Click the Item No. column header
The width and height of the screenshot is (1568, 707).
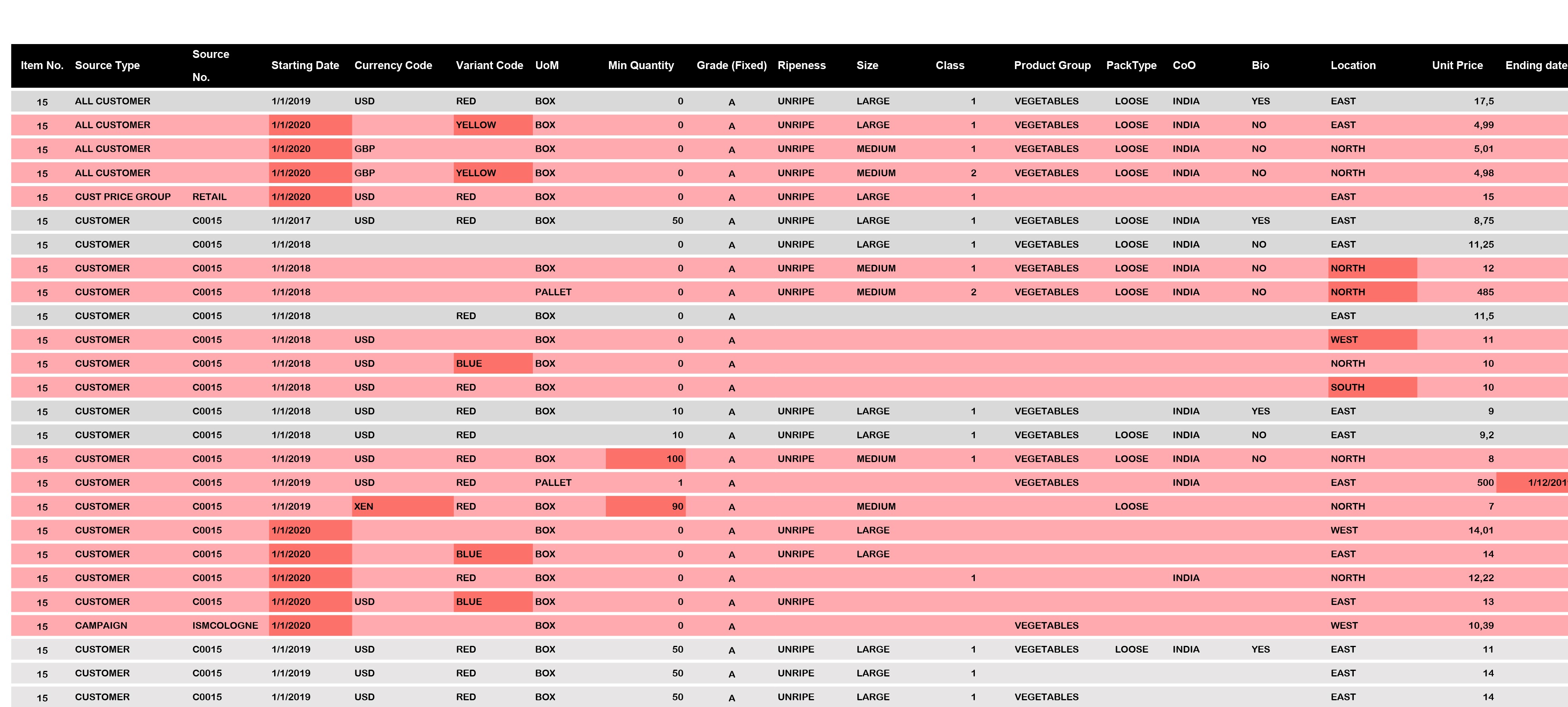pos(42,65)
